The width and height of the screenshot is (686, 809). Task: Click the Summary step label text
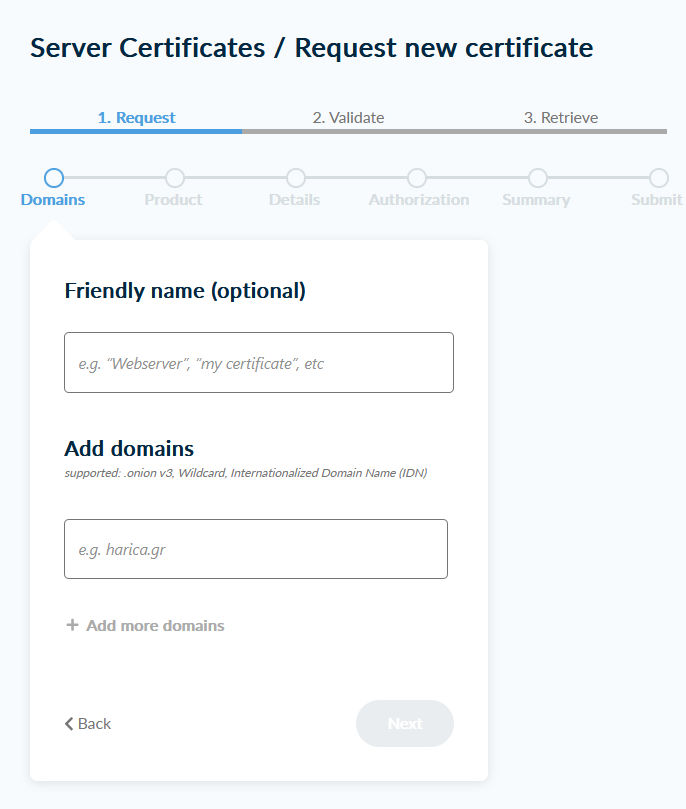536,200
